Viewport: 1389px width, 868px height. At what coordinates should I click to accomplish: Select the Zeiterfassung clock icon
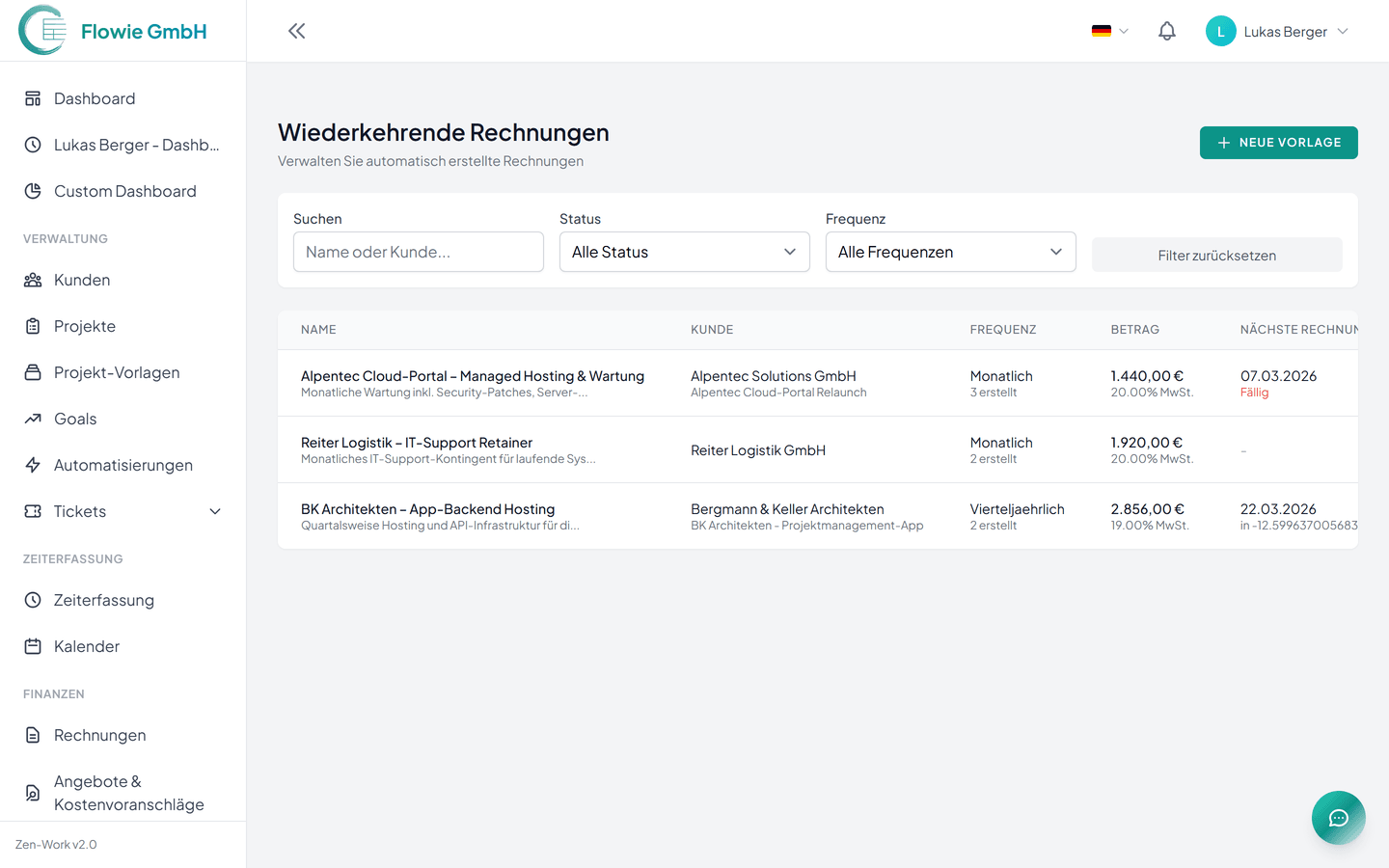32,599
